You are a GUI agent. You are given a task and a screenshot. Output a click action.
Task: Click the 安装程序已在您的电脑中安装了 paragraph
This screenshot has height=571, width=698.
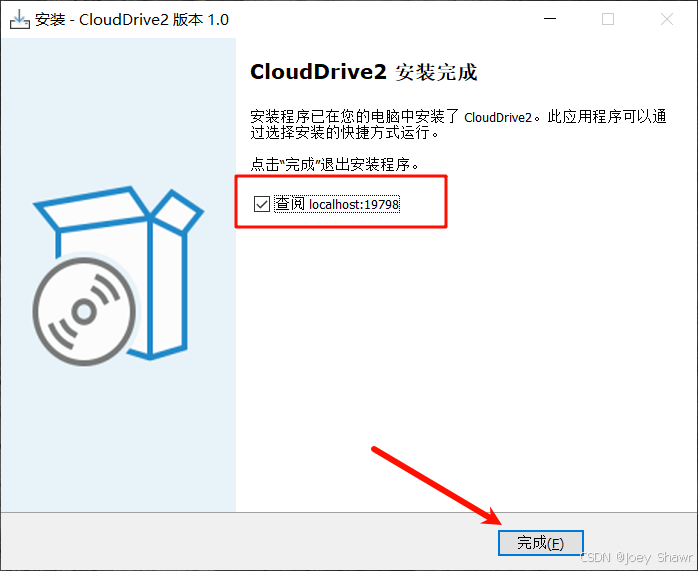[458, 124]
